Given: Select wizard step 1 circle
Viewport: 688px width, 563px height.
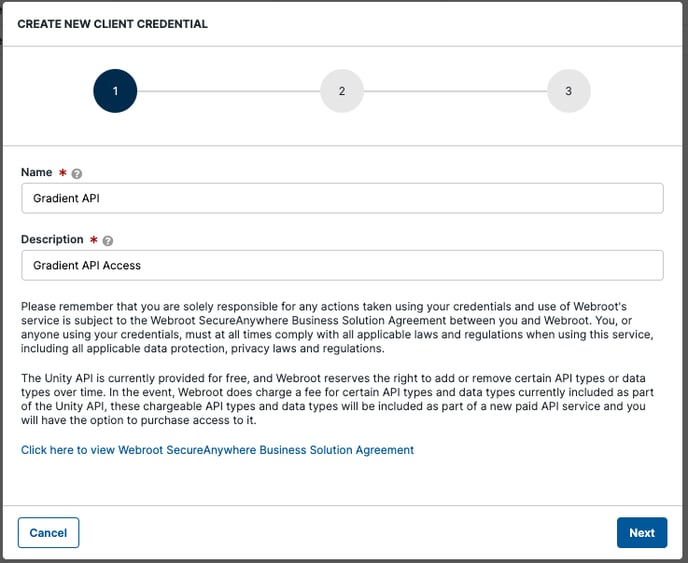Looking at the screenshot, I should click(115, 91).
